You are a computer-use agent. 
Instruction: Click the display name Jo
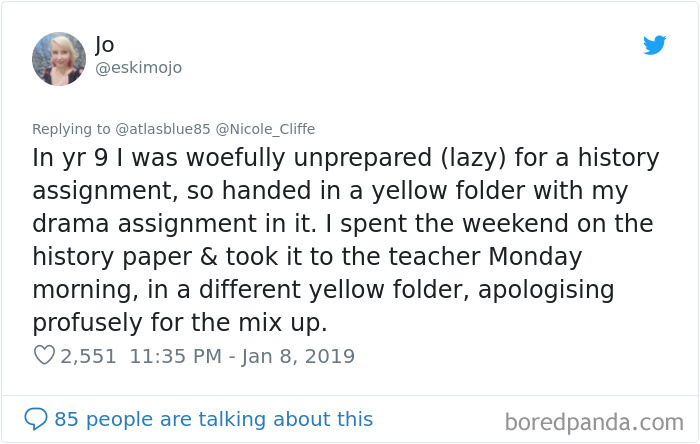point(104,45)
